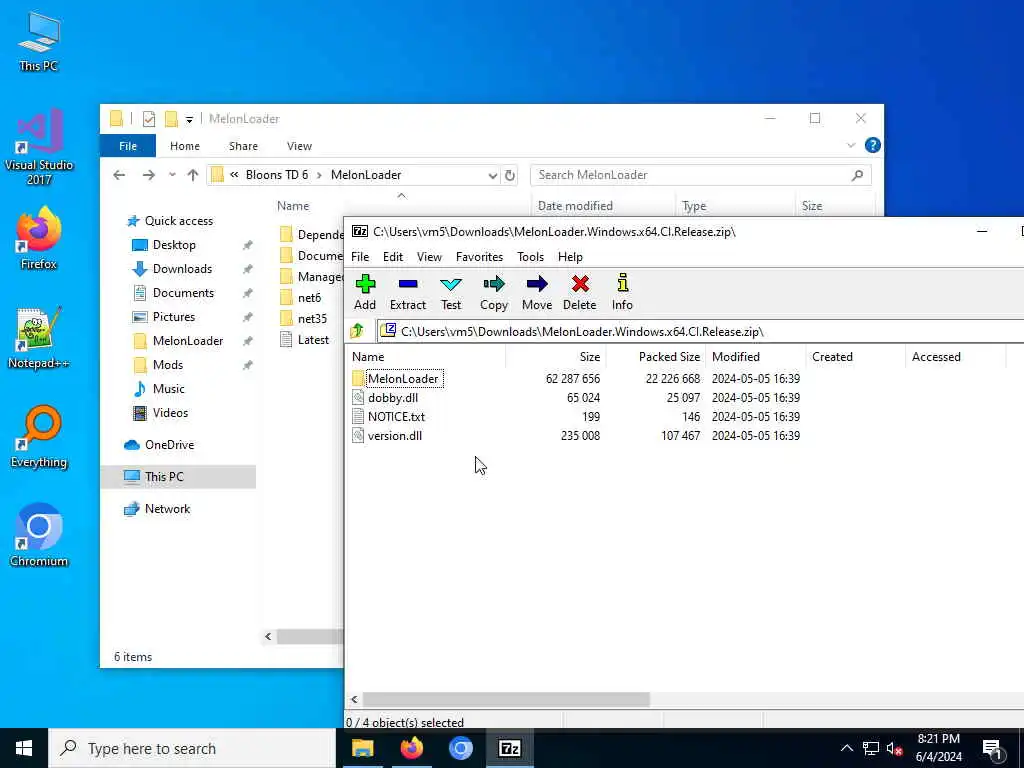Open recent locations dropdown in Explorer
The image size is (1024, 768).
tap(172, 175)
